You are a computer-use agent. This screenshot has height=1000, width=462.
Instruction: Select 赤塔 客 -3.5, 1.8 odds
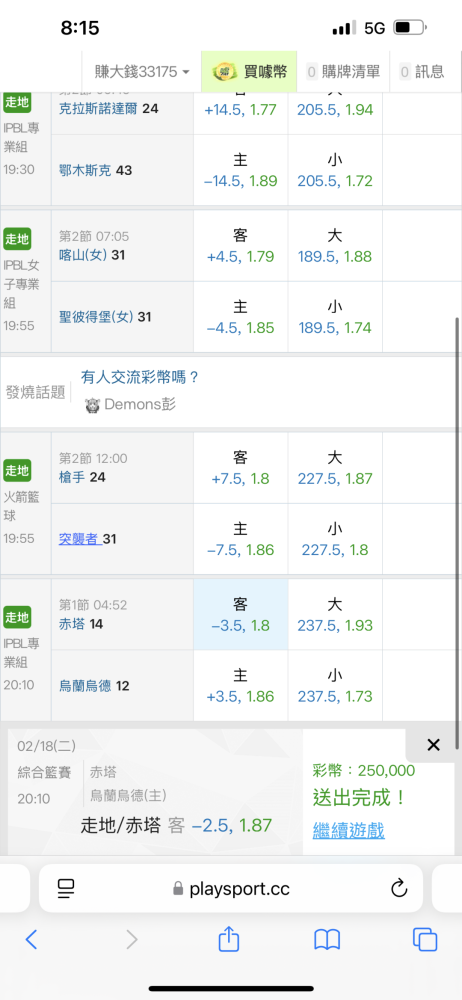(241, 614)
